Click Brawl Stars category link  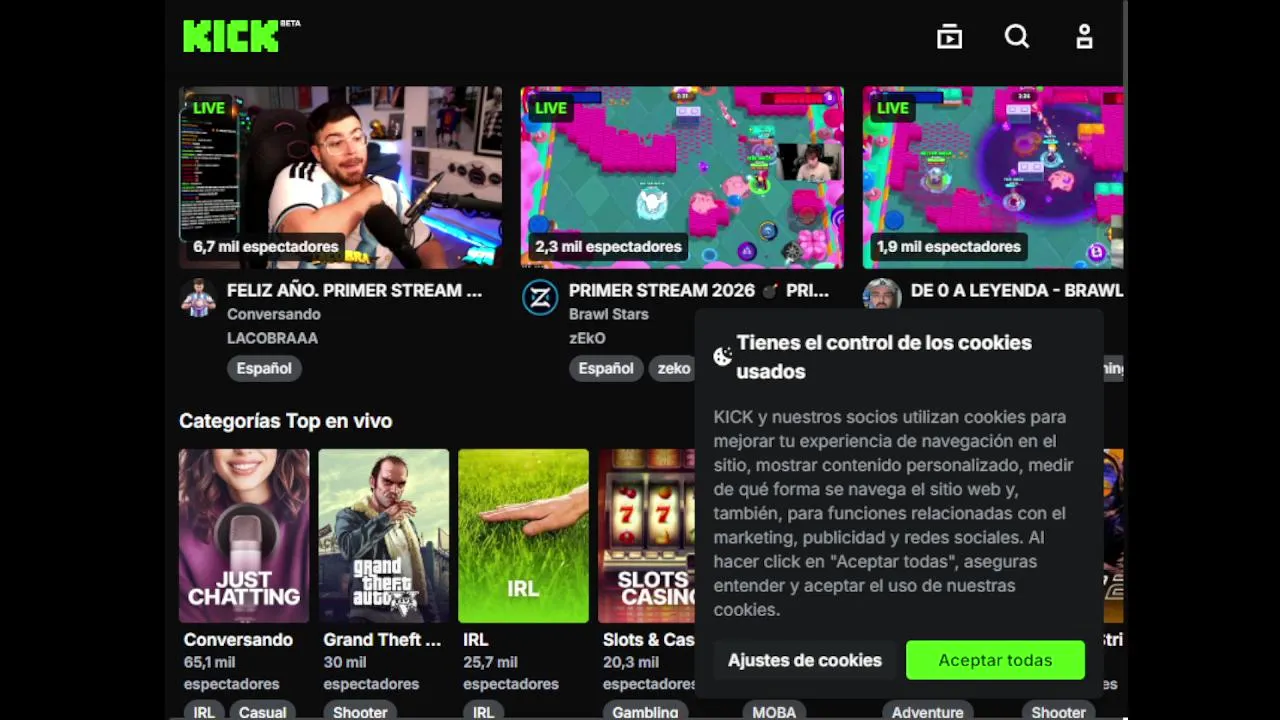click(609, 314)
